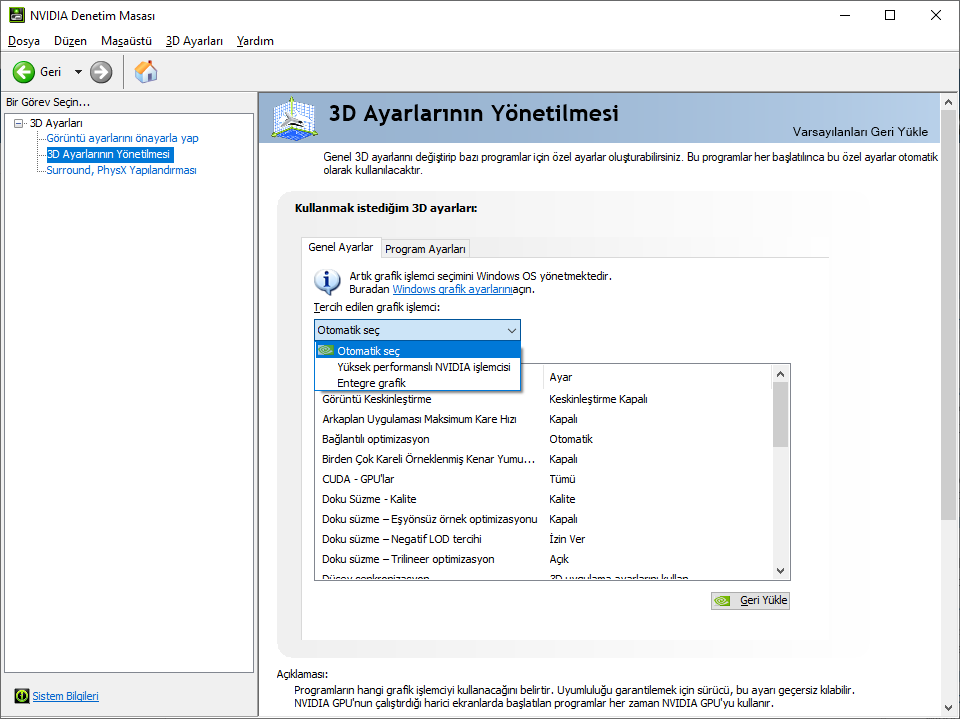Open Sistem Bilgileri link
The image size is (960, 719).
(66, 696)
